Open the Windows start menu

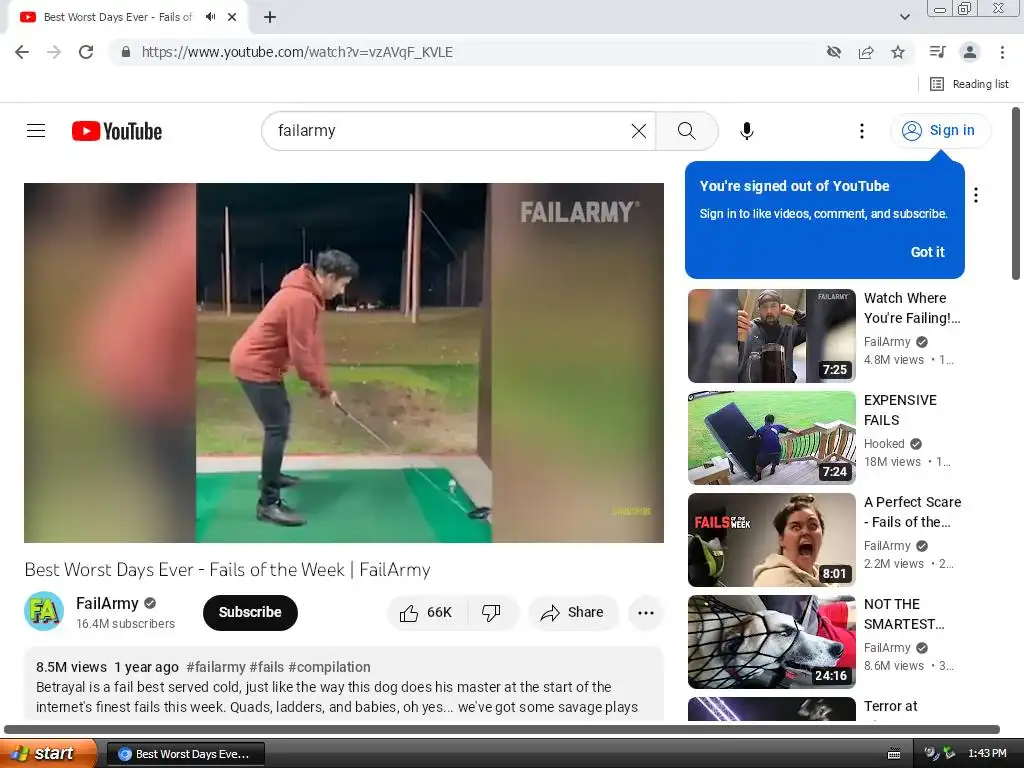pyautogui.click(x=48, y=754)
